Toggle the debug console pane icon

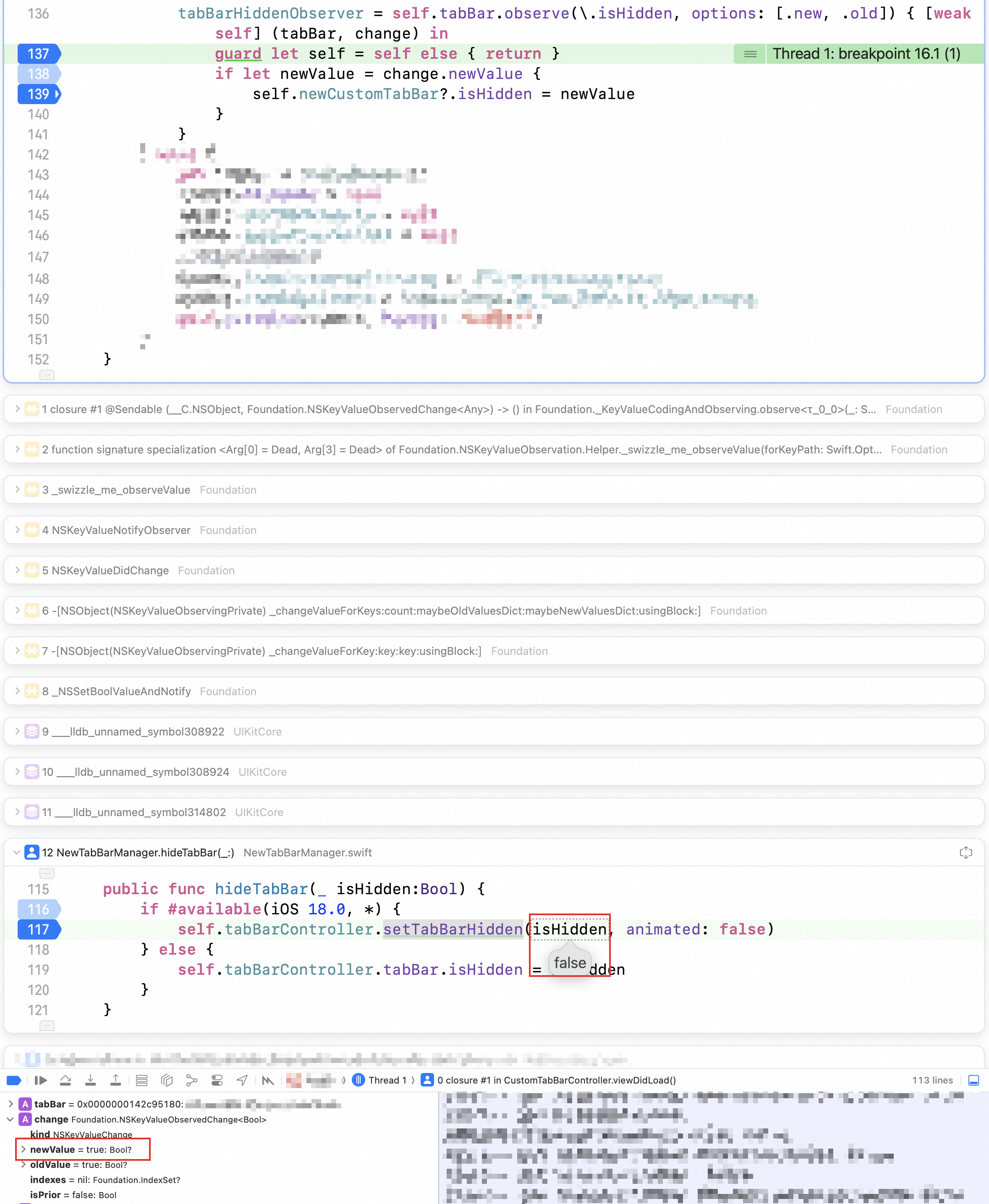973,1080
